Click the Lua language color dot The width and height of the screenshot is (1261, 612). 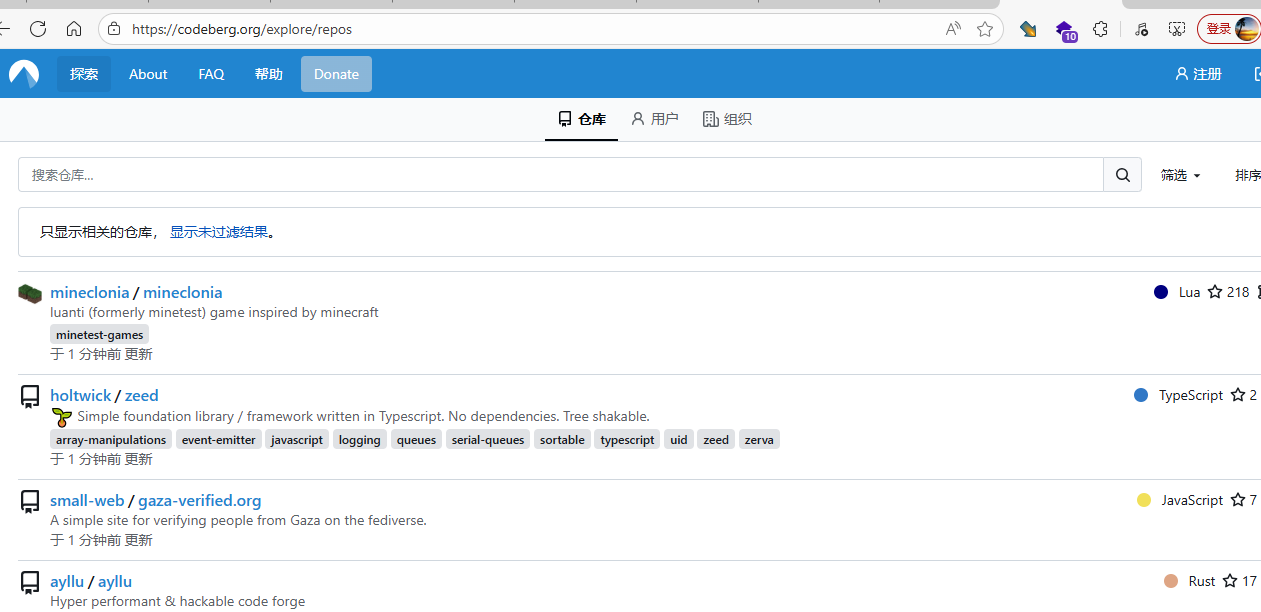coord(1161,292)
